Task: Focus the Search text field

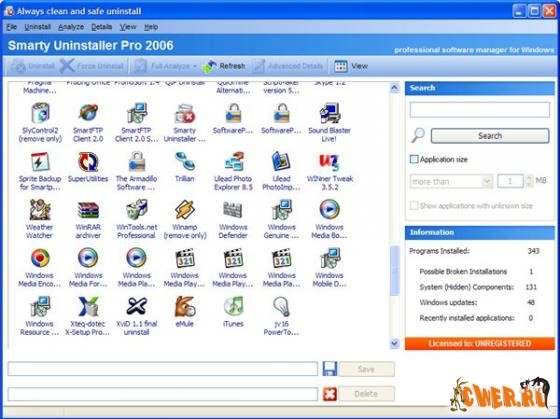Action: tap(480, 110)
